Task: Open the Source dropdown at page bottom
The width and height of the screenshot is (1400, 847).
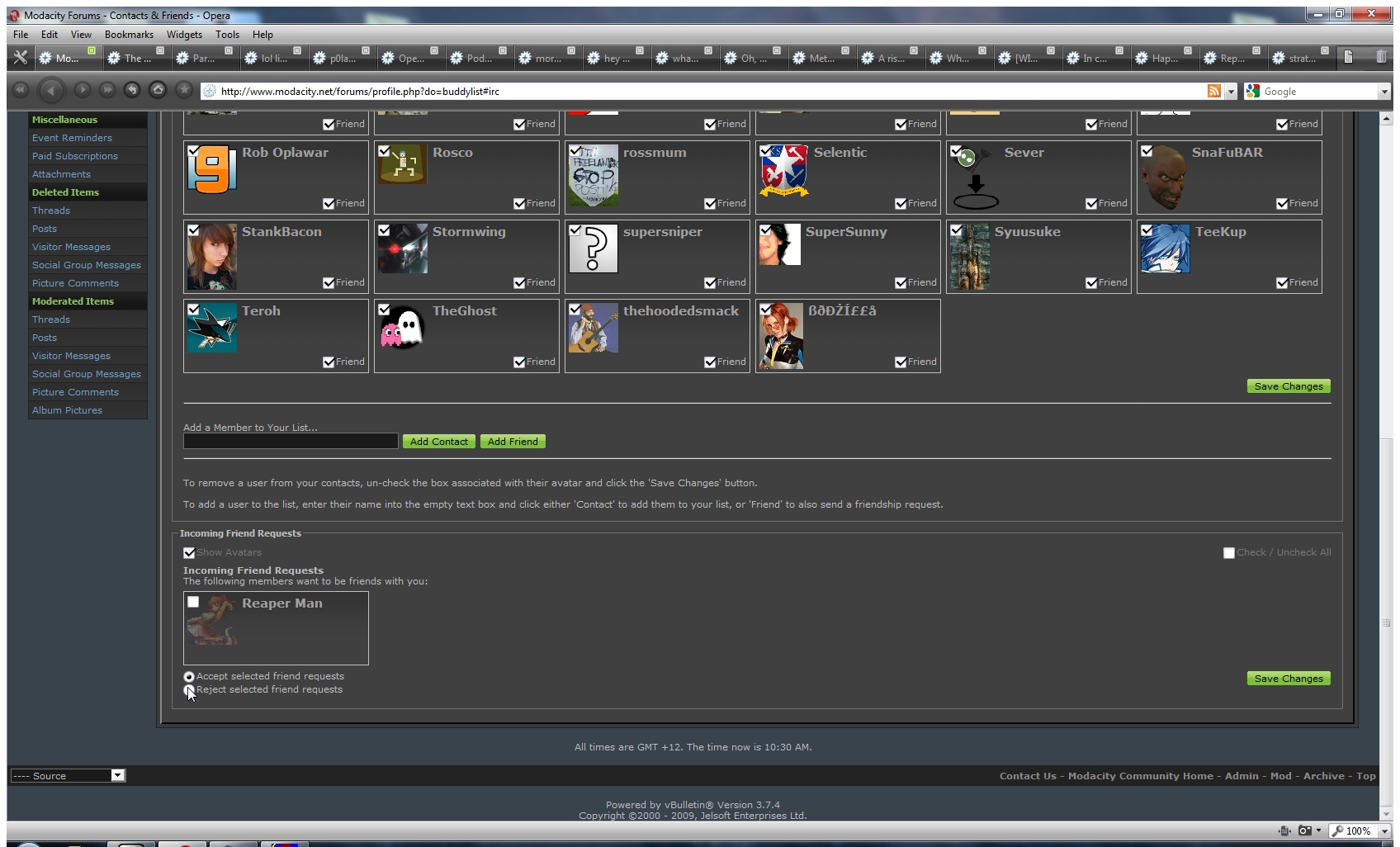Action: click(x=117, y=775)
